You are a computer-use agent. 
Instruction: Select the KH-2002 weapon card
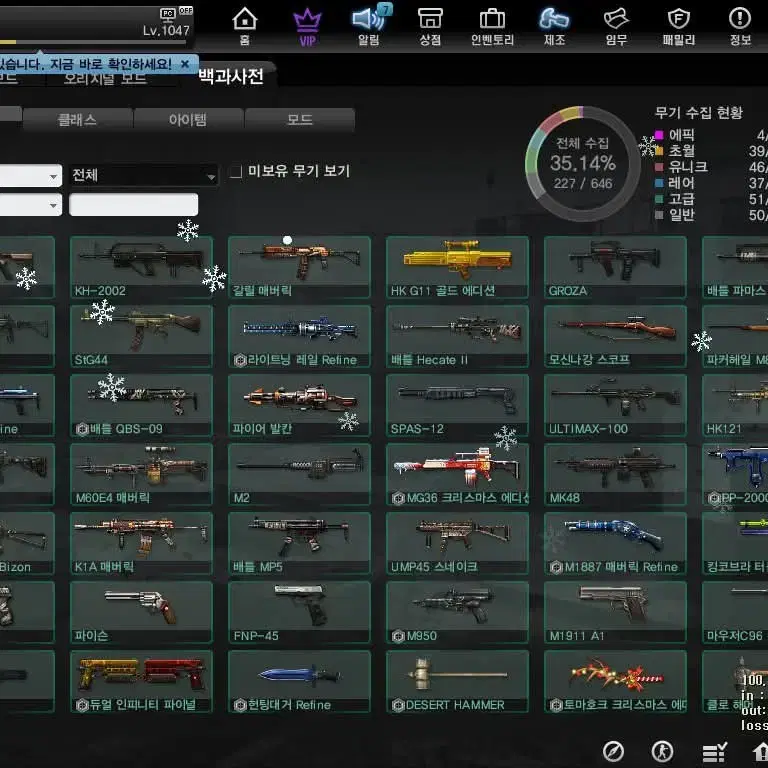click(x=142, y=267)
